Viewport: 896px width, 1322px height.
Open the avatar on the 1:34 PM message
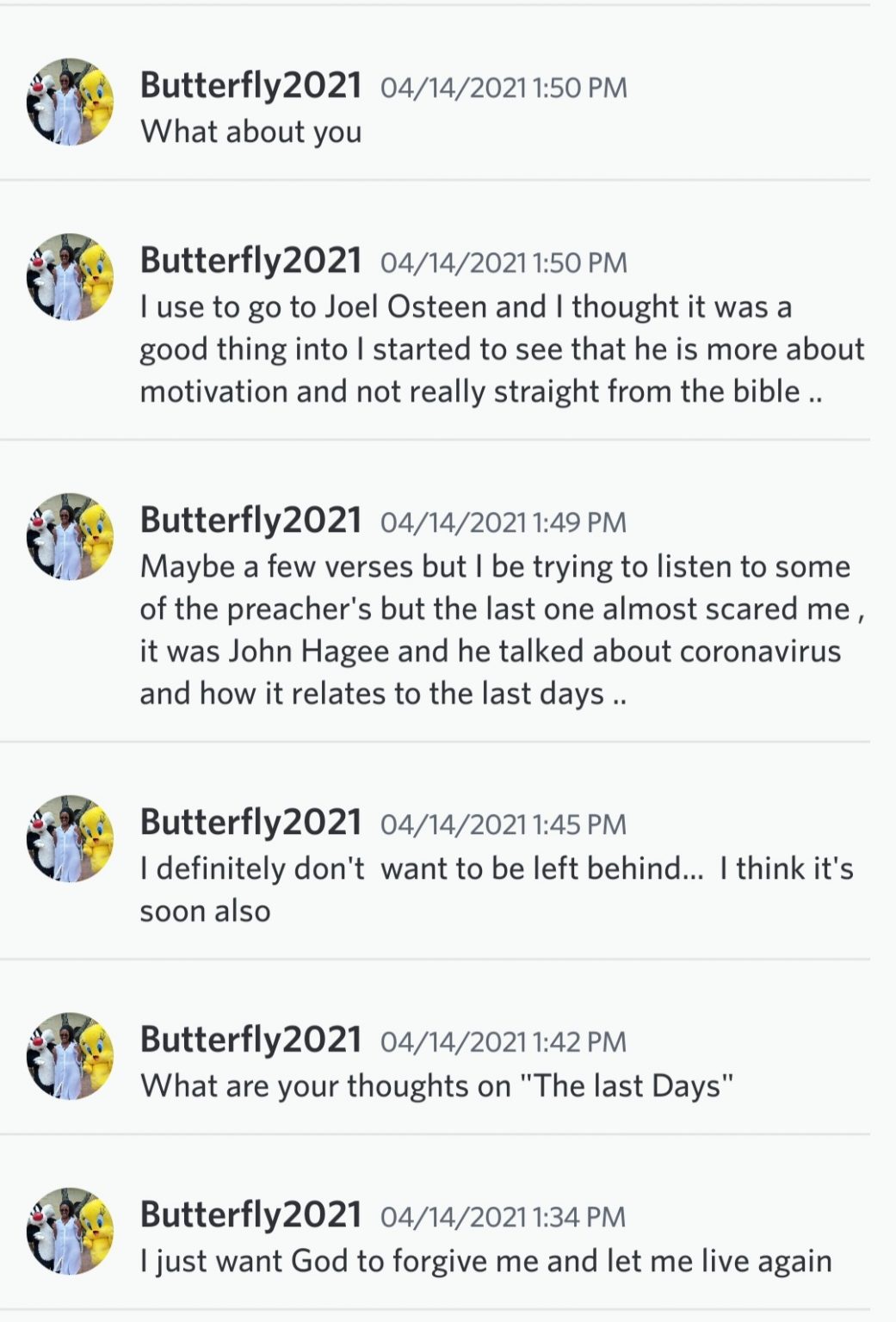click(70, 1231)
